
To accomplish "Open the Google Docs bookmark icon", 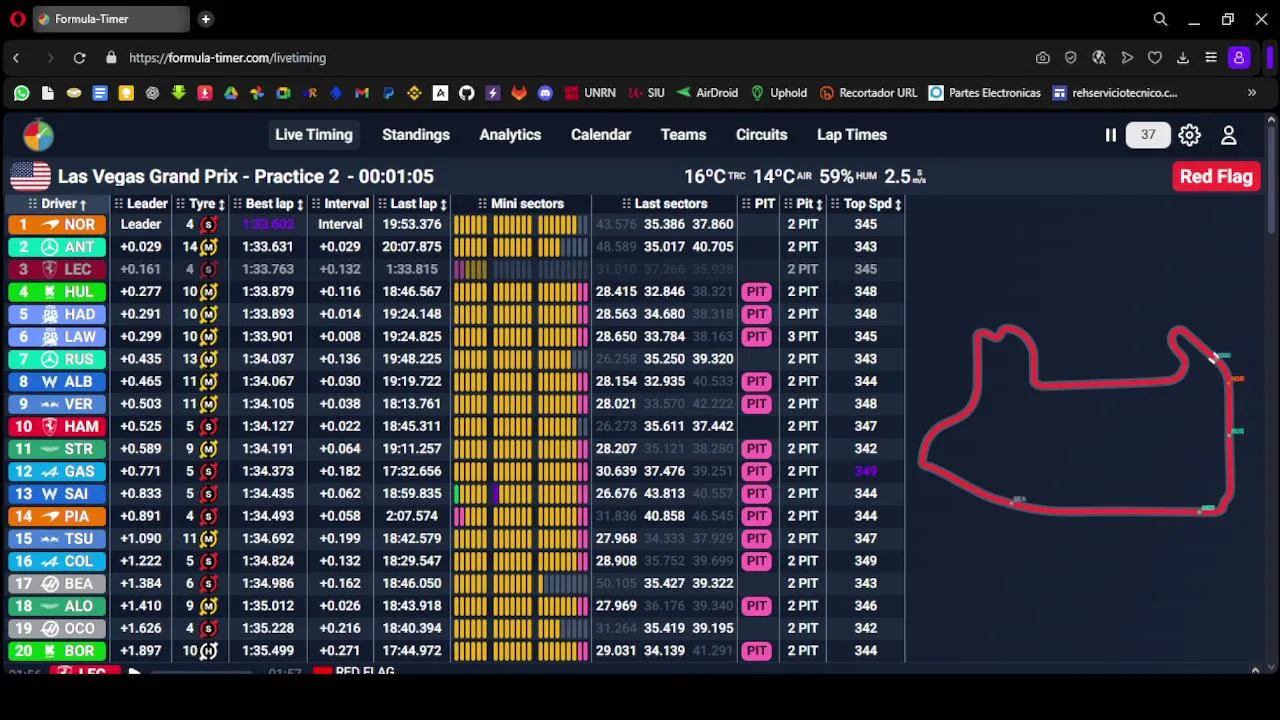I will [x=100, y=93].
